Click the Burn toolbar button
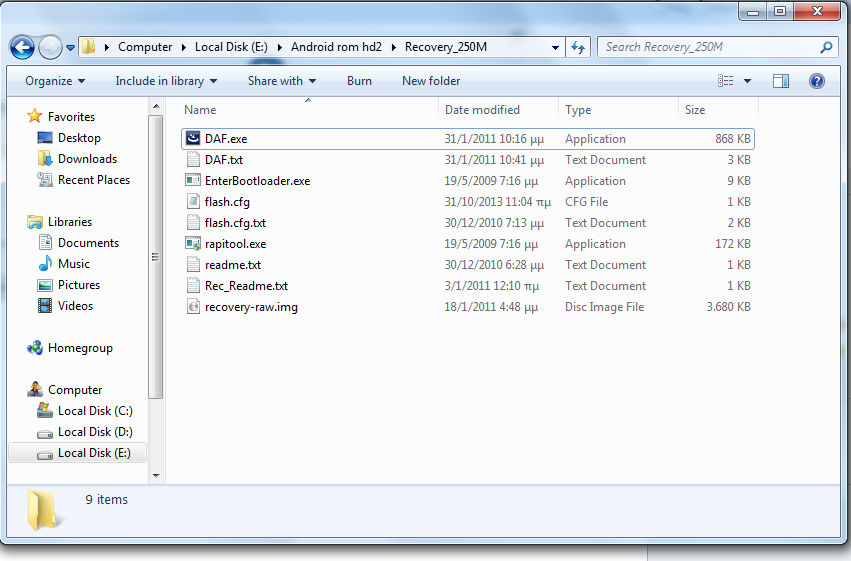Screen dimensions: 851x561 pos(359,81)
